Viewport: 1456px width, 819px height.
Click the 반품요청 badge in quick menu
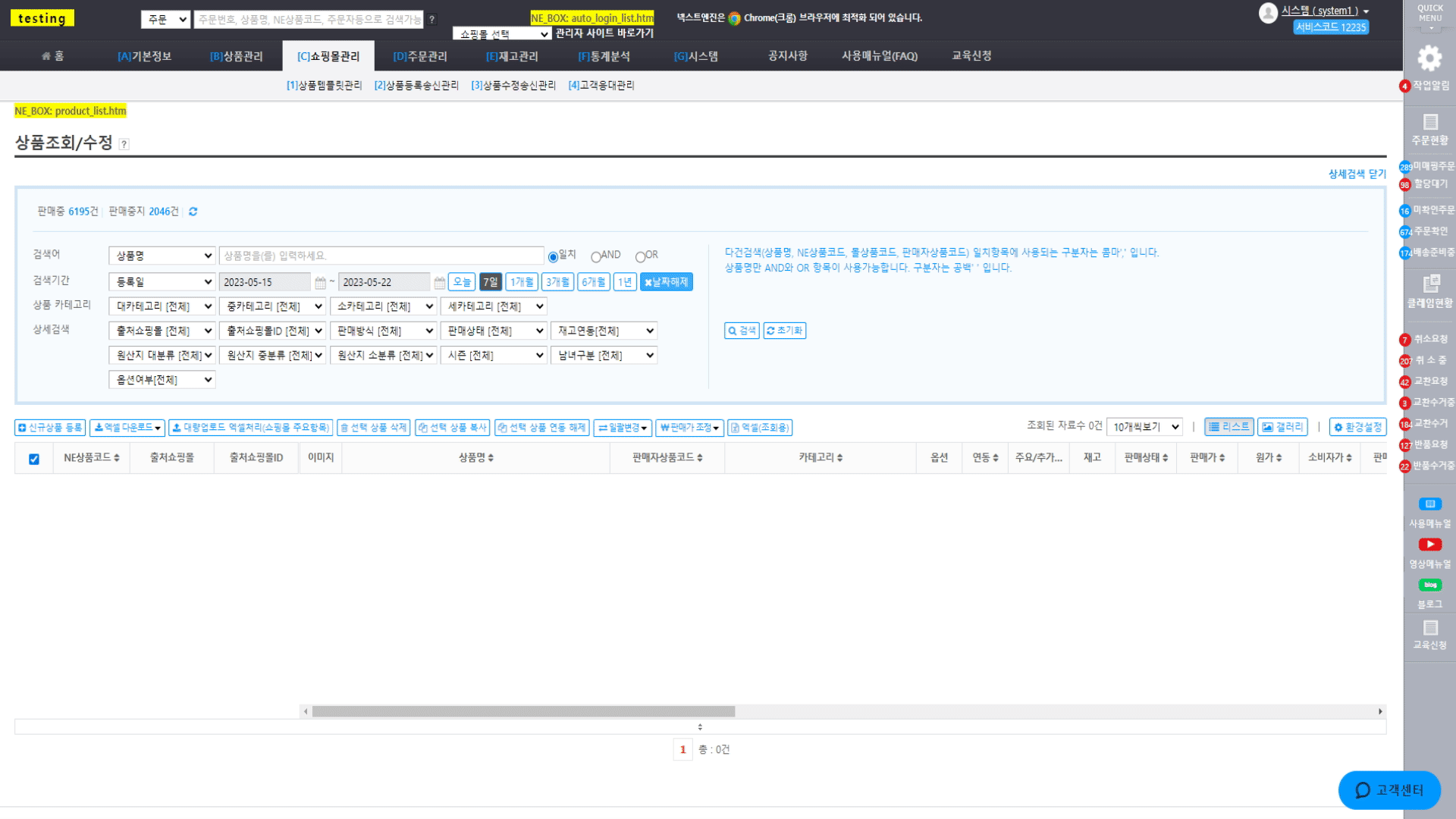point(1405,446)
